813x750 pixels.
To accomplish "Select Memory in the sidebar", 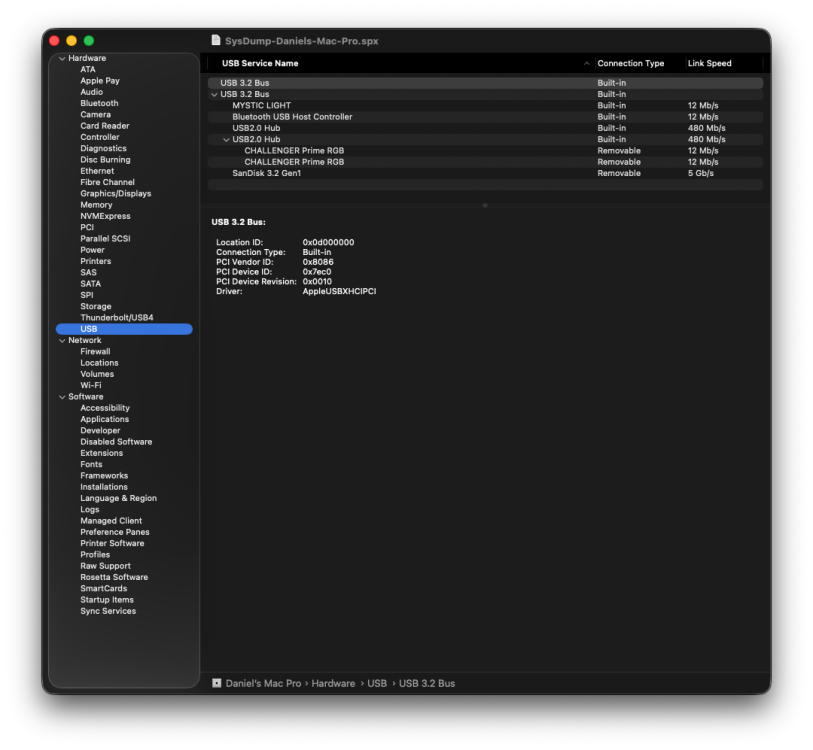I will pos(96,205).
